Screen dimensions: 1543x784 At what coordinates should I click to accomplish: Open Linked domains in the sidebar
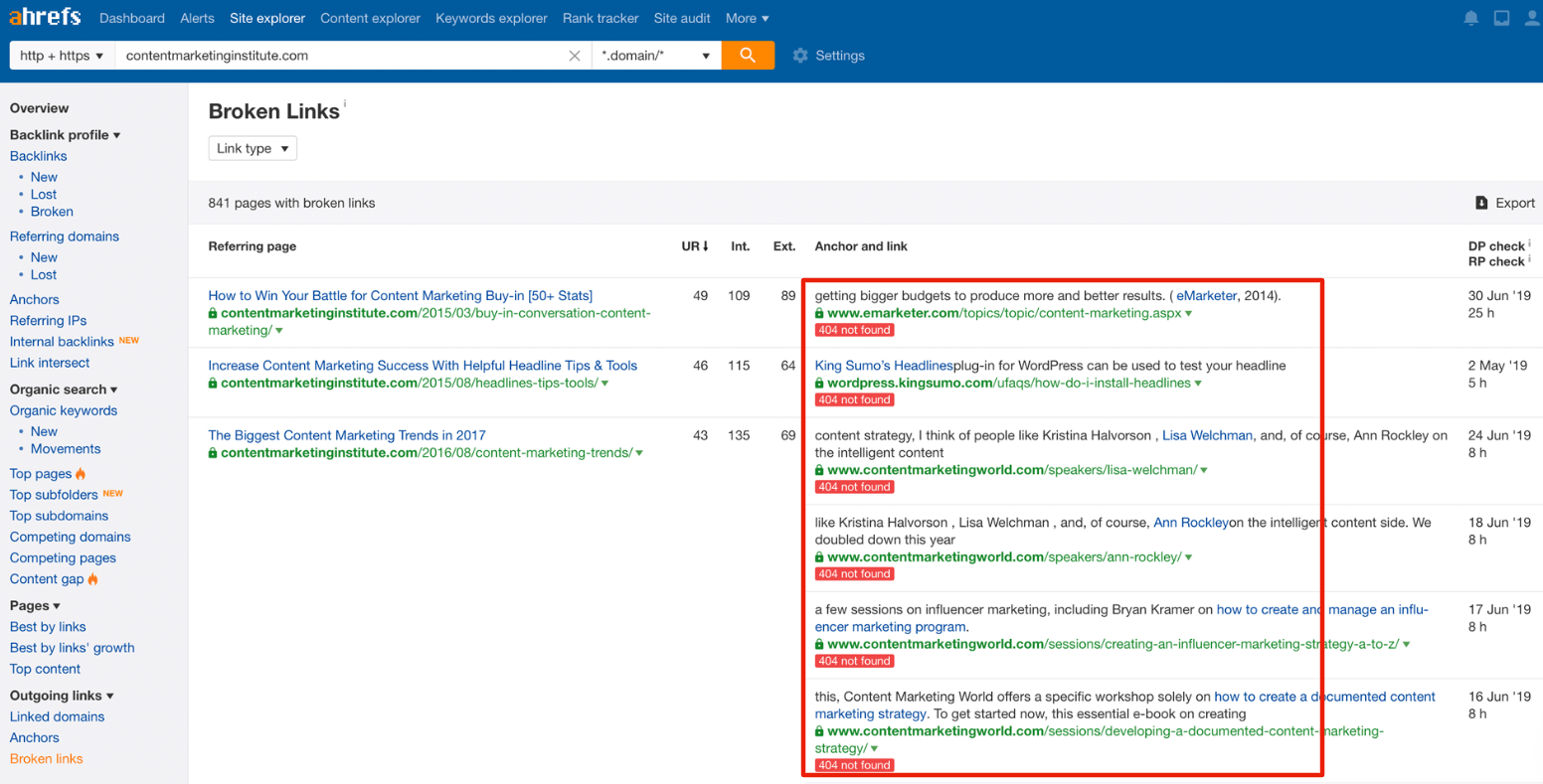(x=58, y=716)
